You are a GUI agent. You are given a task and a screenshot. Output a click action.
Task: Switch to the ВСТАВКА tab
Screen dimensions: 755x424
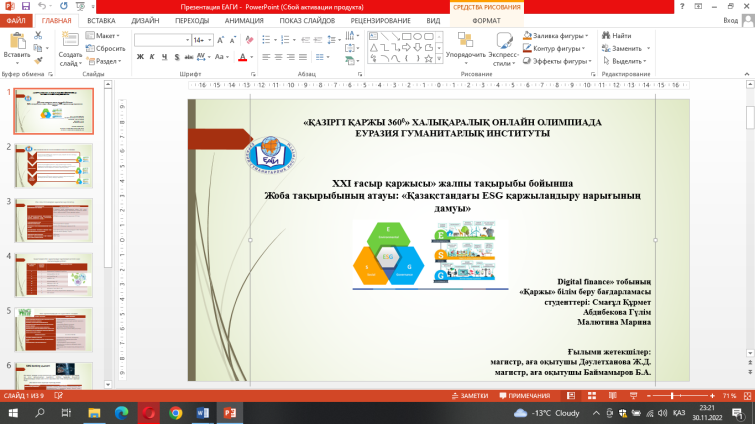click(101, 19)
